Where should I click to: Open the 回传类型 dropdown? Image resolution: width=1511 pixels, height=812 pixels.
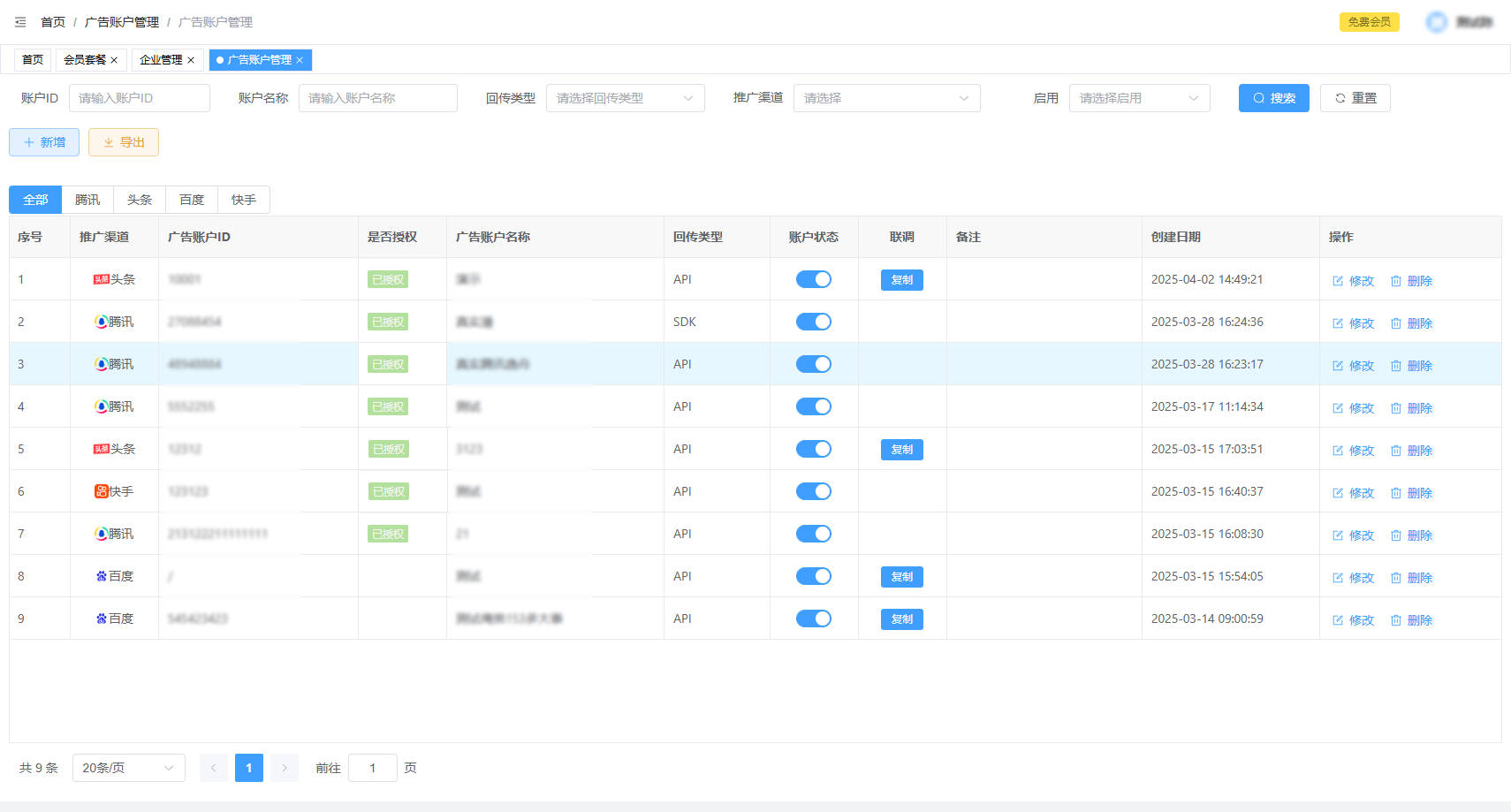point(625,98)
